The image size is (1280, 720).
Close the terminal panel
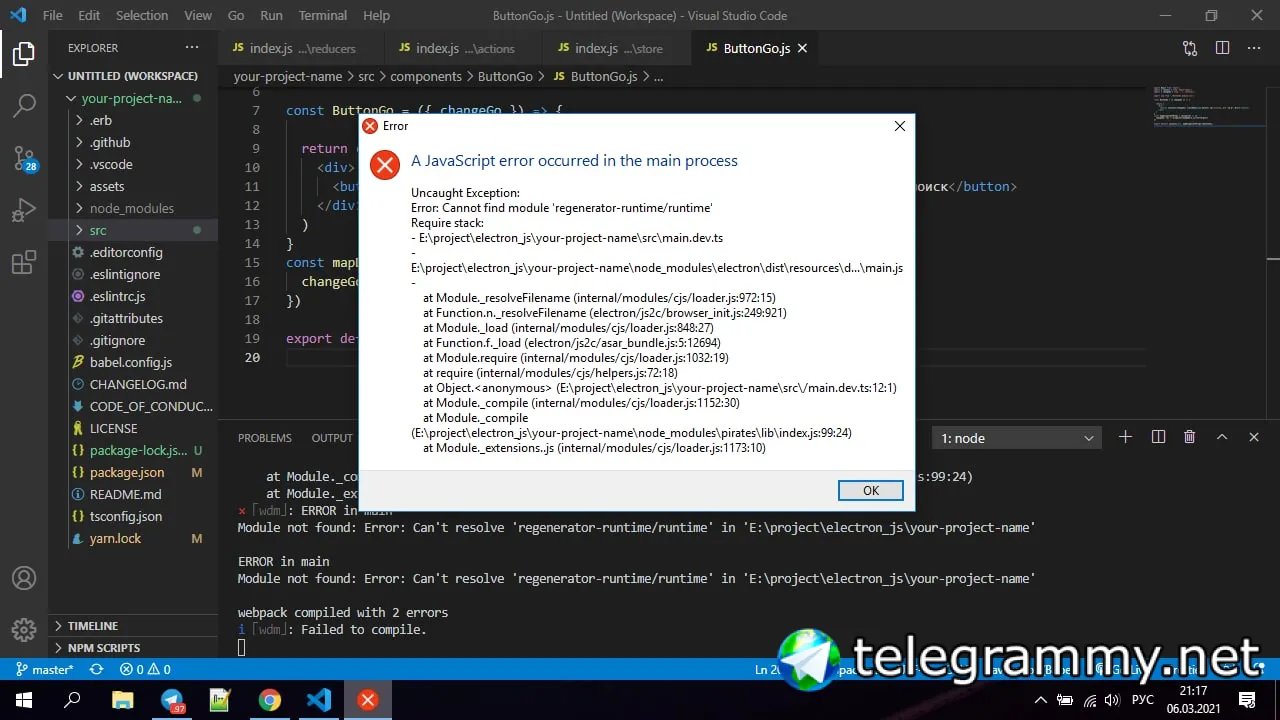coord(1254,437)
